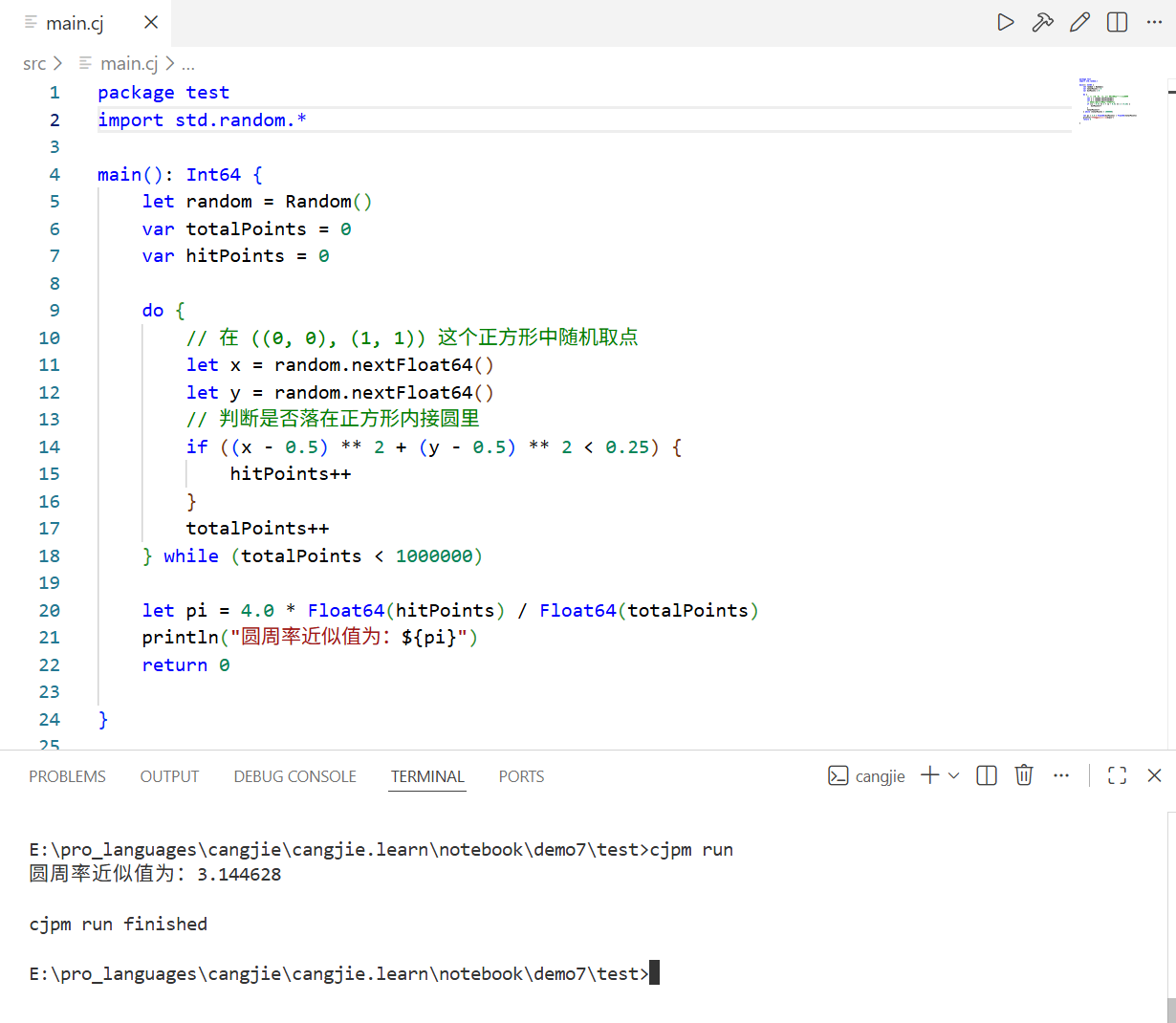Close the main.cj tab
1176x1023 pixels.
click(x=151, y=22)
